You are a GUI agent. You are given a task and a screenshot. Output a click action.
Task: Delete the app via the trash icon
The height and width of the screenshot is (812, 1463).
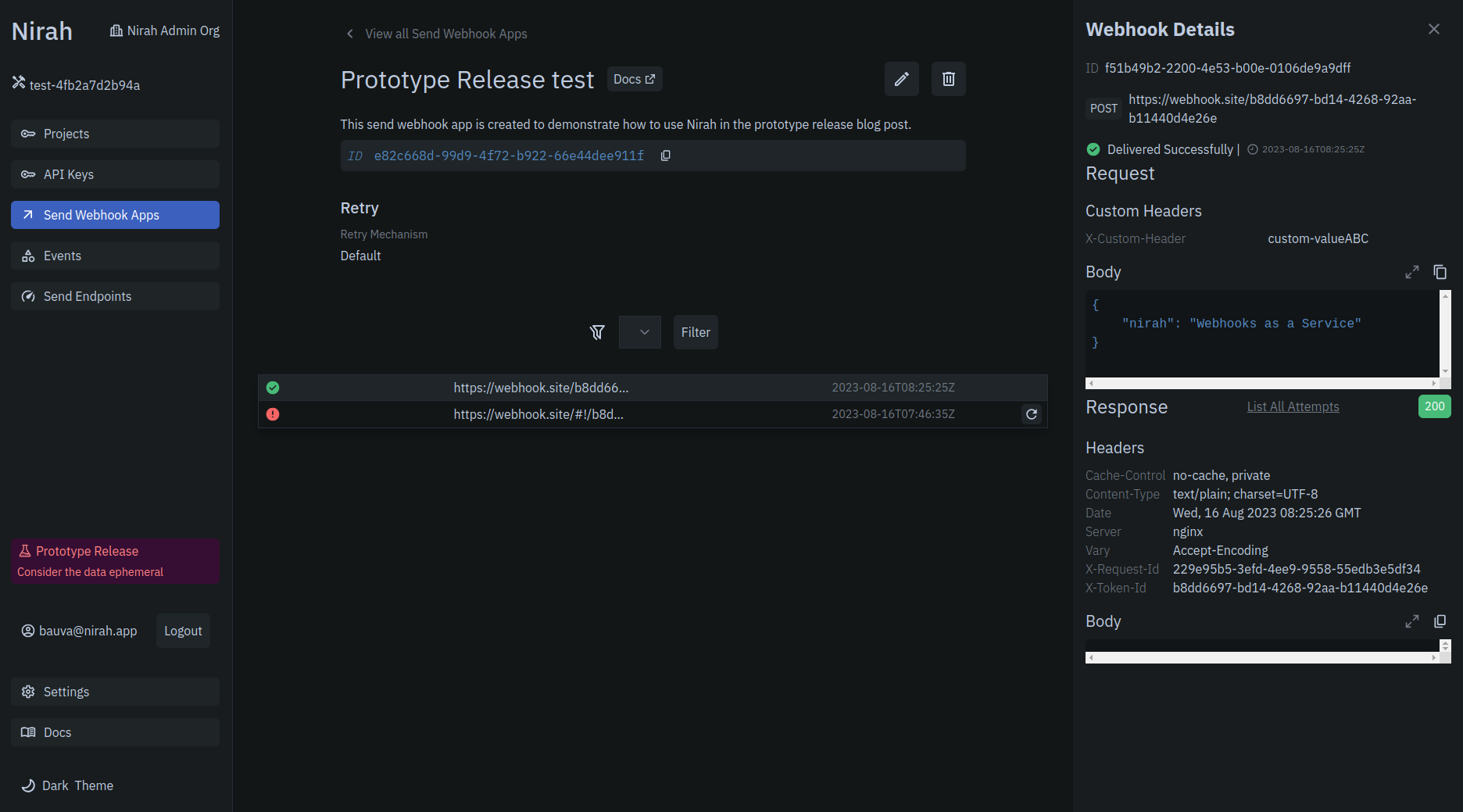tap(948, 79)
